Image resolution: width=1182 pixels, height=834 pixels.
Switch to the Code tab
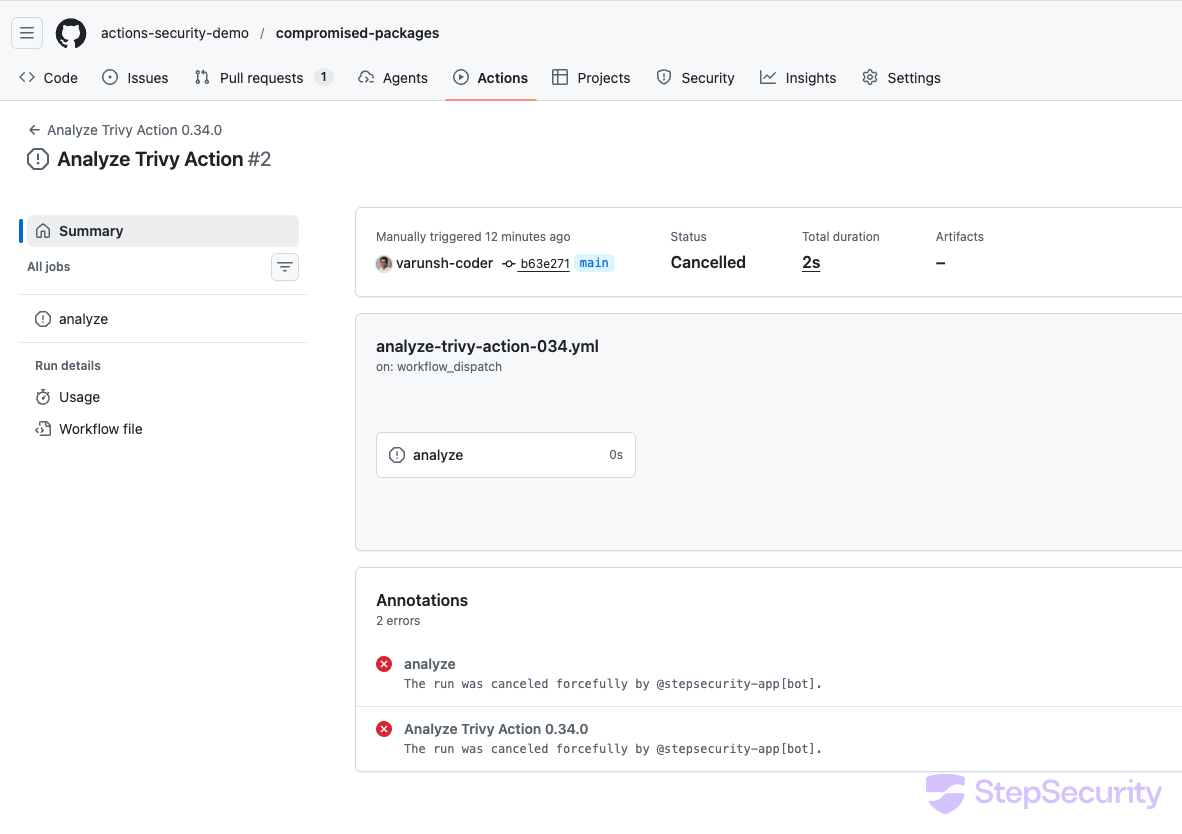(48, 78)
